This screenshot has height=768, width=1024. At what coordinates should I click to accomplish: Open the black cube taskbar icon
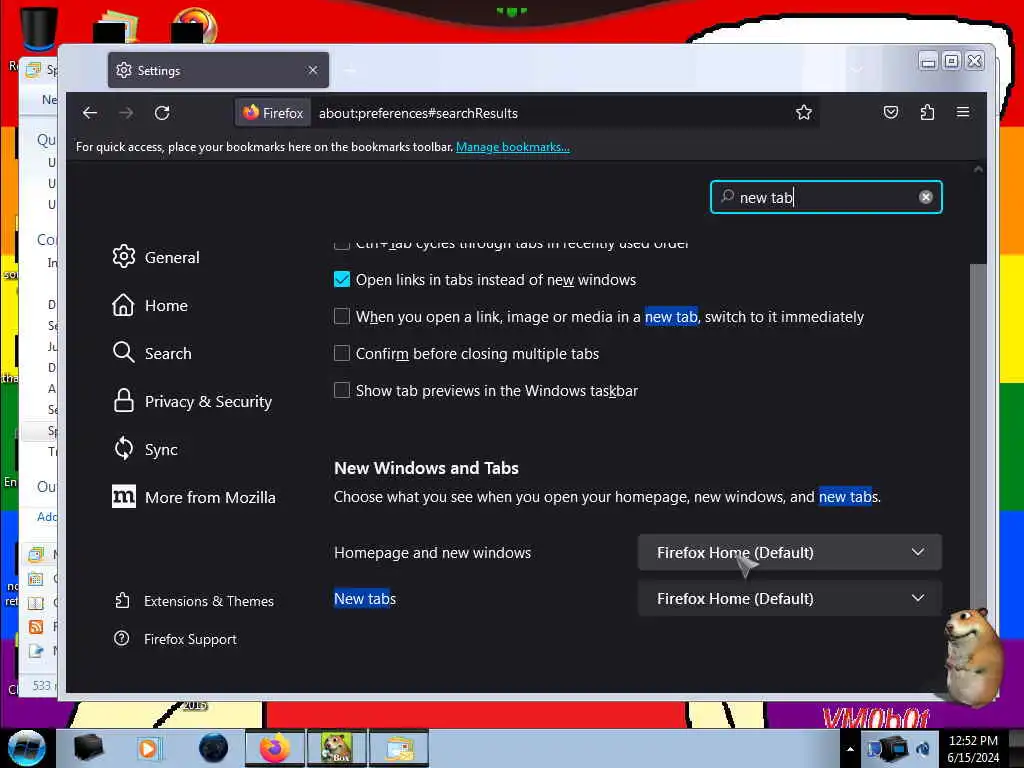tap(88, 748)
